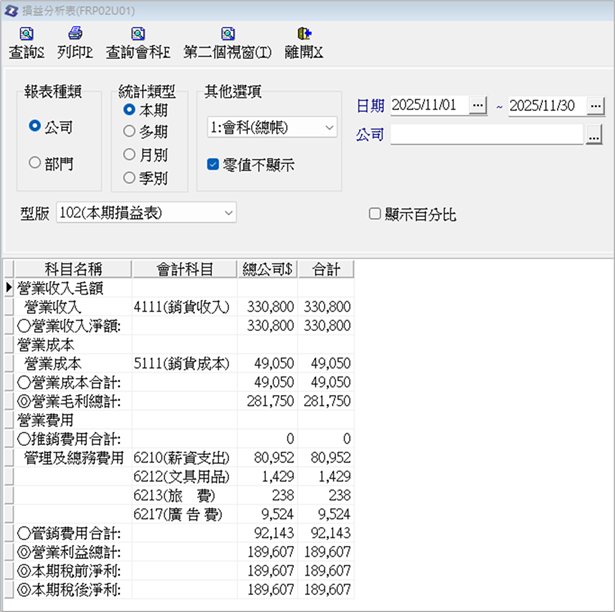Viewport: 615px width, 612px height.
Task: Open the 型版 102(本期損益表) dropdown
Action: 229,213
